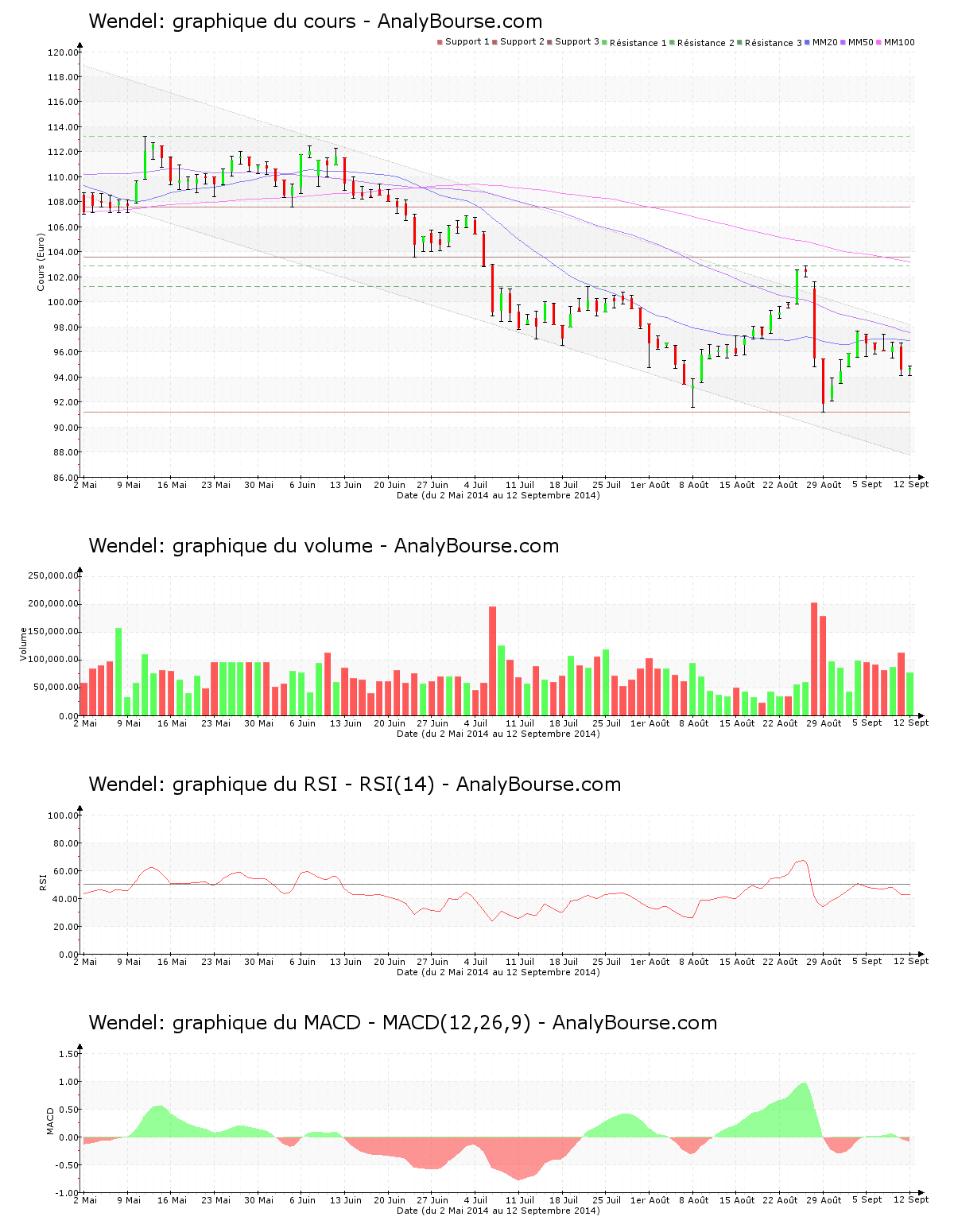
Task: Click the '250,000.00' volume axis value
Action: click(x=53, y=575)
